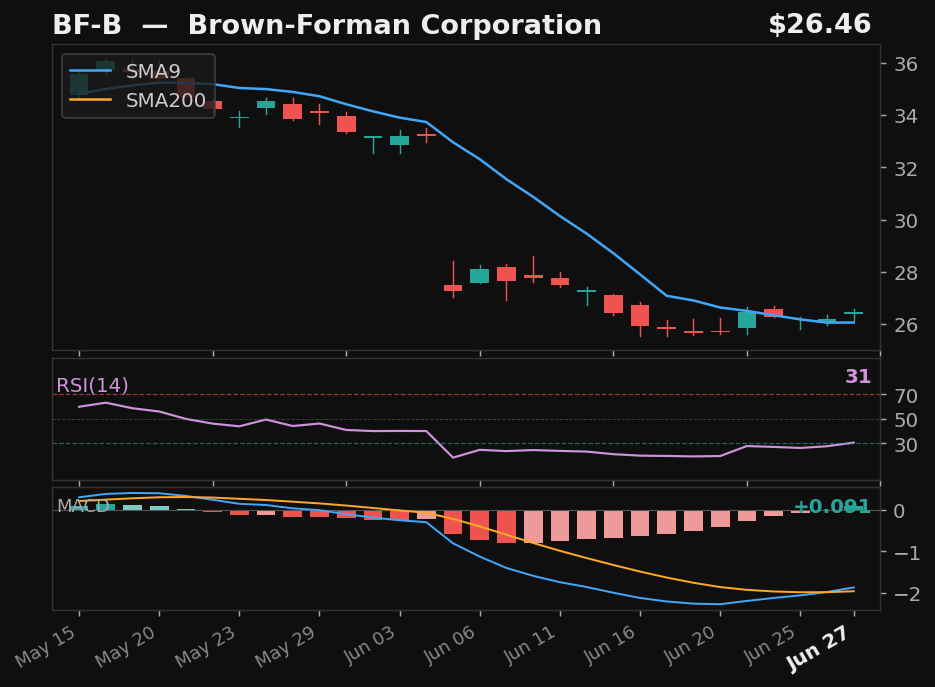The width and height of the screenshot is (935, 687).
Task: Click the MACD −2 axis label
Action: tap(906, 594)
